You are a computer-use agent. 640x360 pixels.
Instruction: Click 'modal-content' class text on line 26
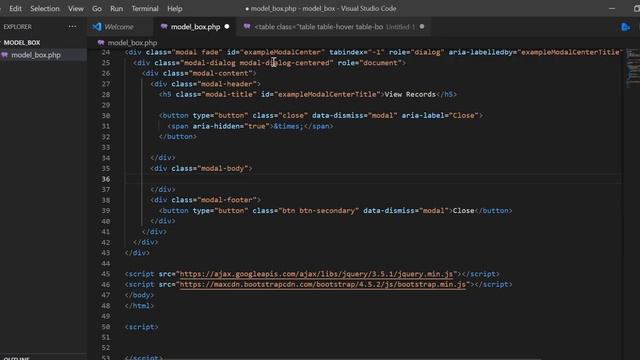coord(221,73)
